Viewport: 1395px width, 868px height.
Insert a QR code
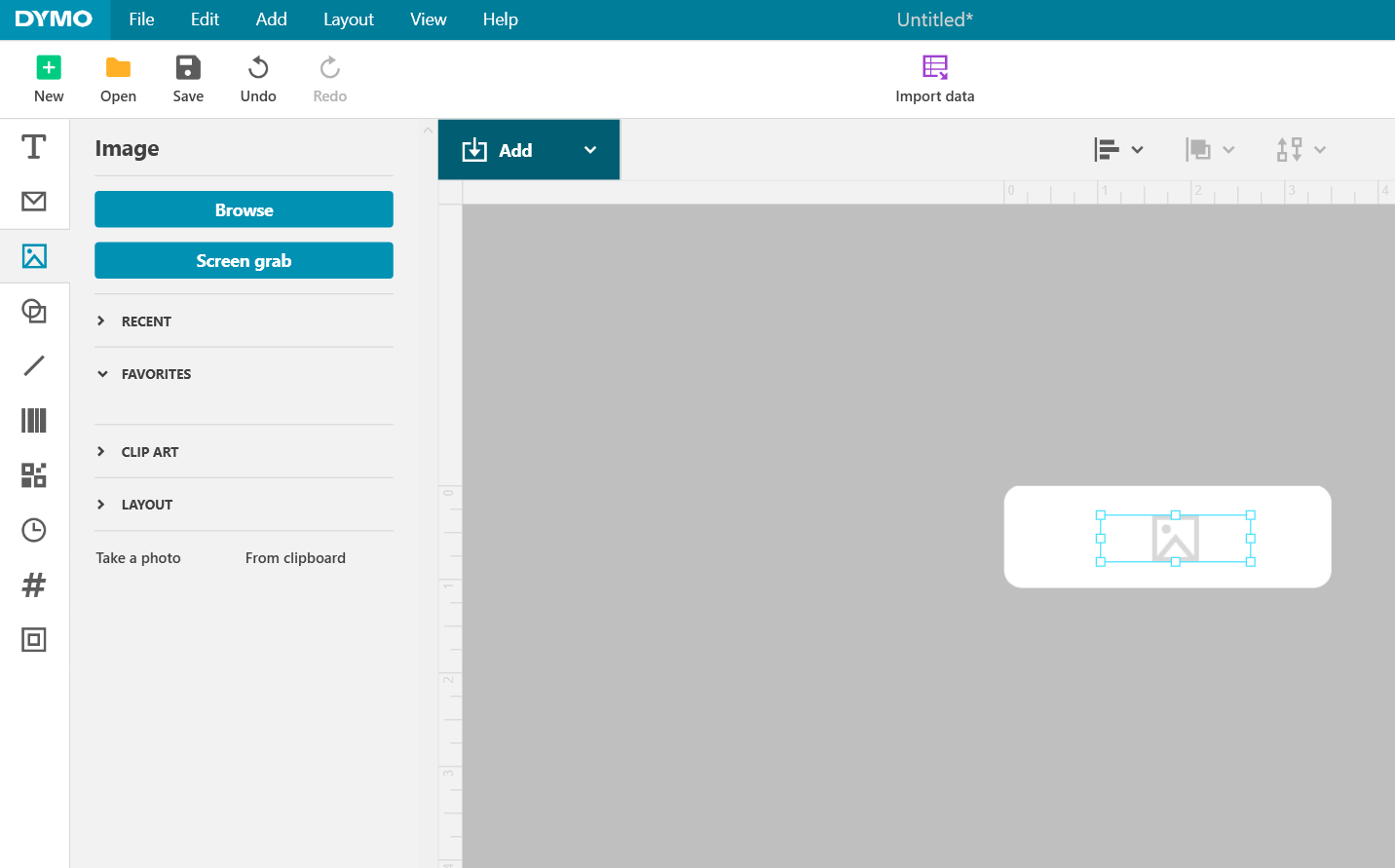click(x=34, y=474)
